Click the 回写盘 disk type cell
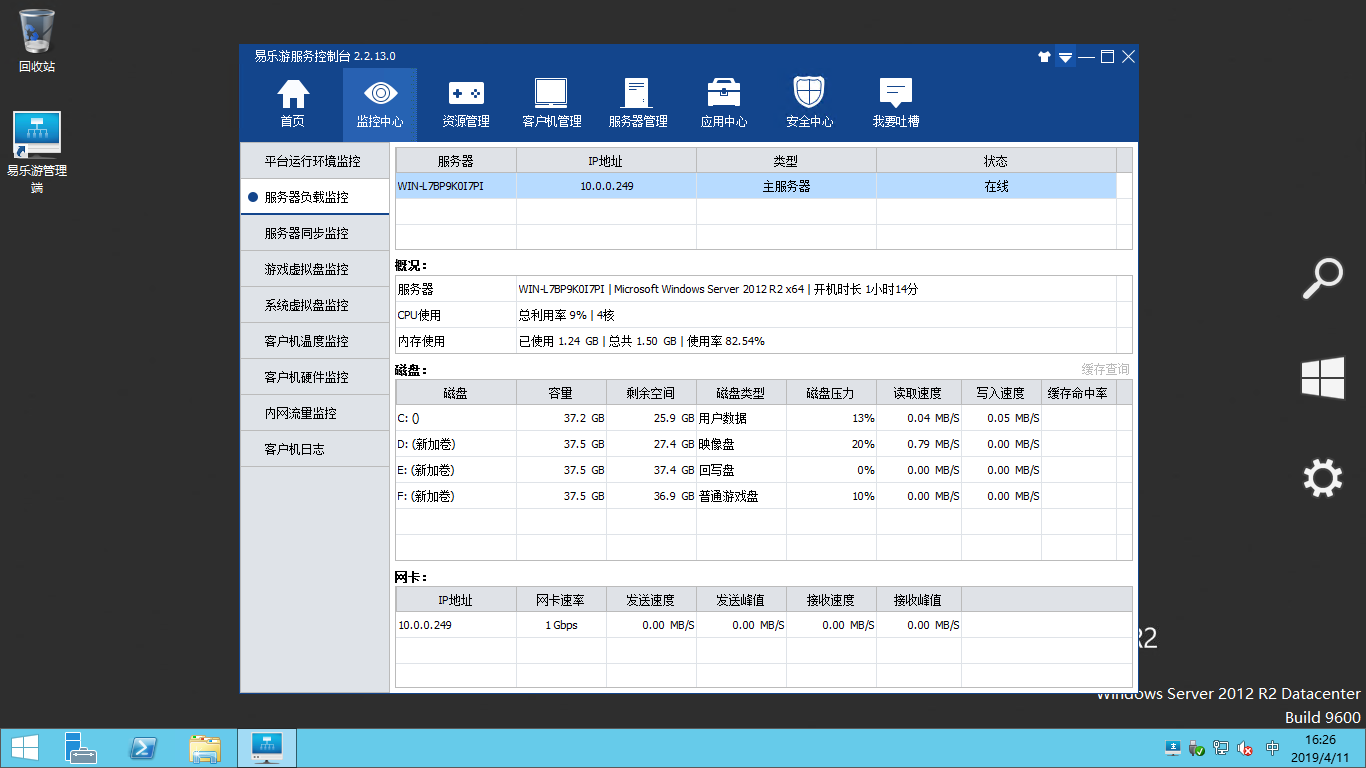 tap(741, 470)
